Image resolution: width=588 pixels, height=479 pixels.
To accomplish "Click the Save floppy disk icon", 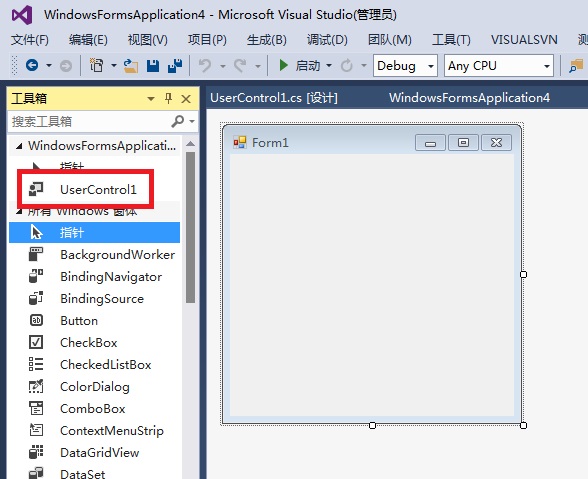I will 153,66.
